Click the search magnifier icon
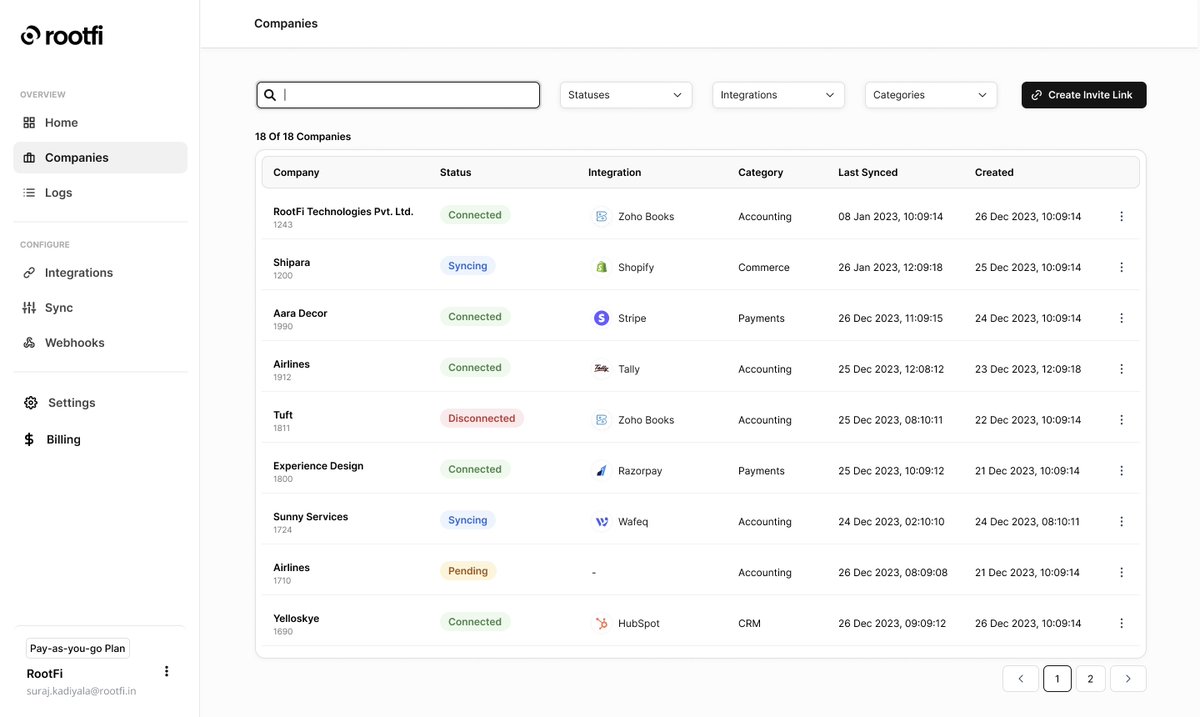 [x=269, y=95]
